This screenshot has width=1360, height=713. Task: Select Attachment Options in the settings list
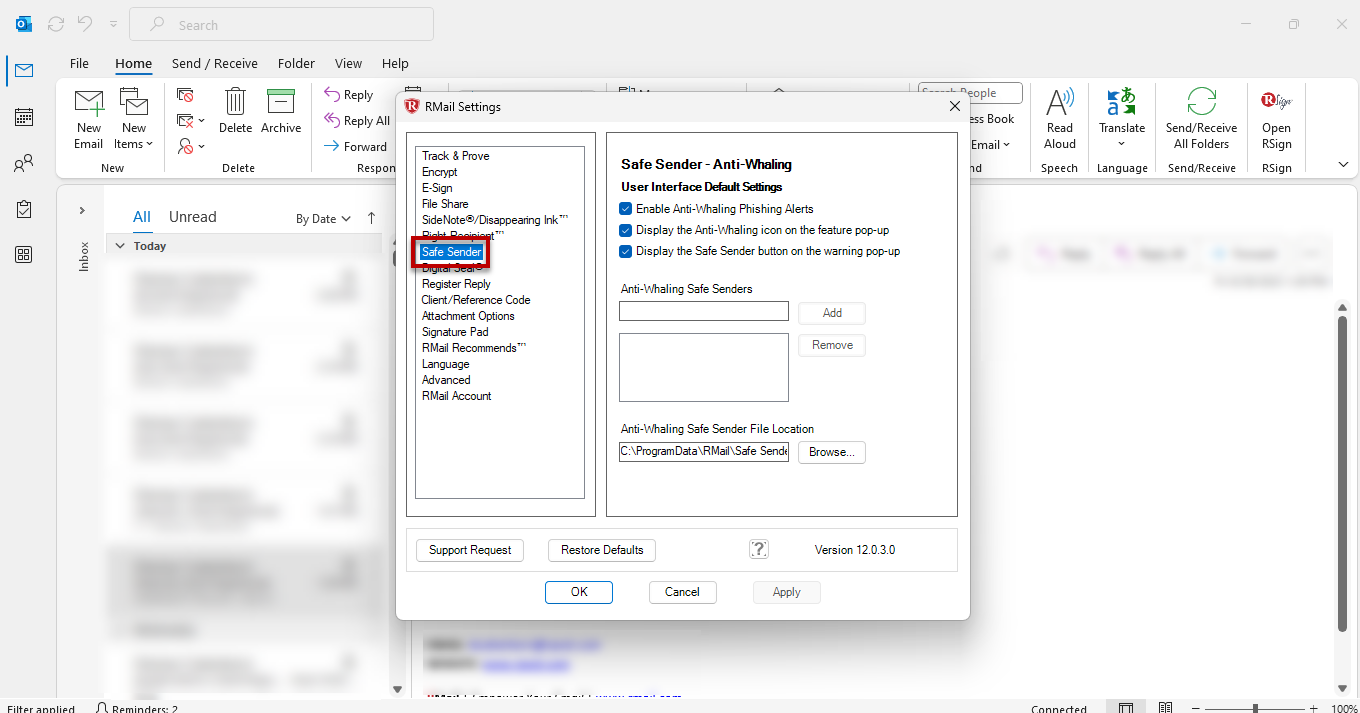click(468, 316)
